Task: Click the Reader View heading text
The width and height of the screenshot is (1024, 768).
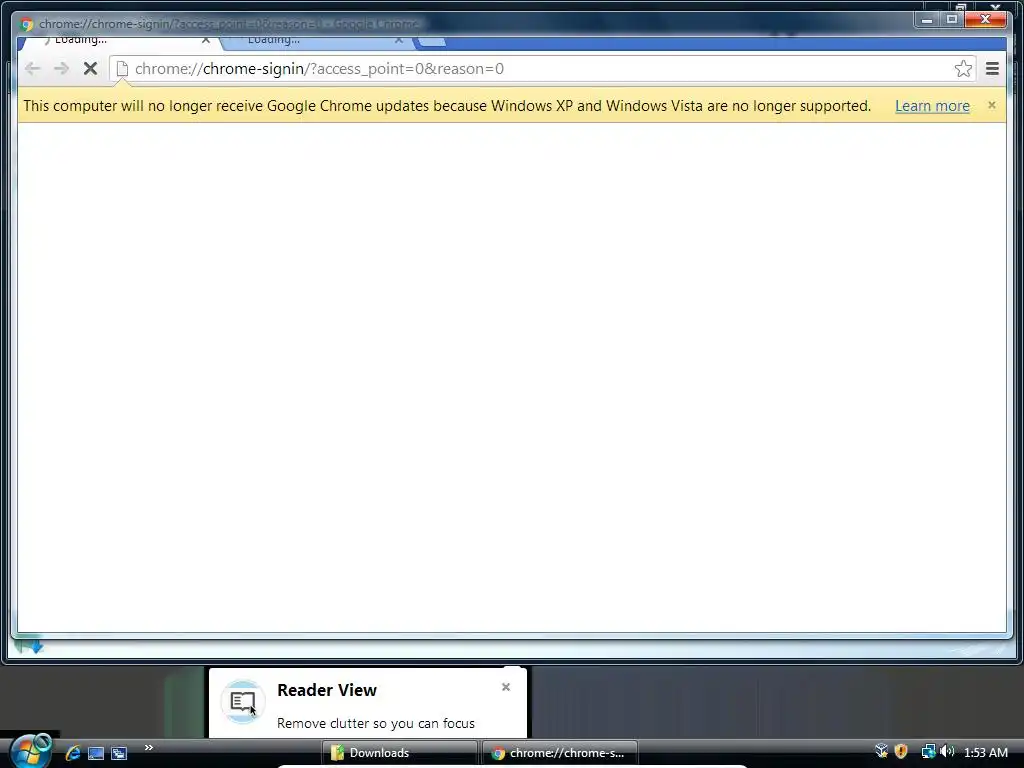Action: (327, 690)
